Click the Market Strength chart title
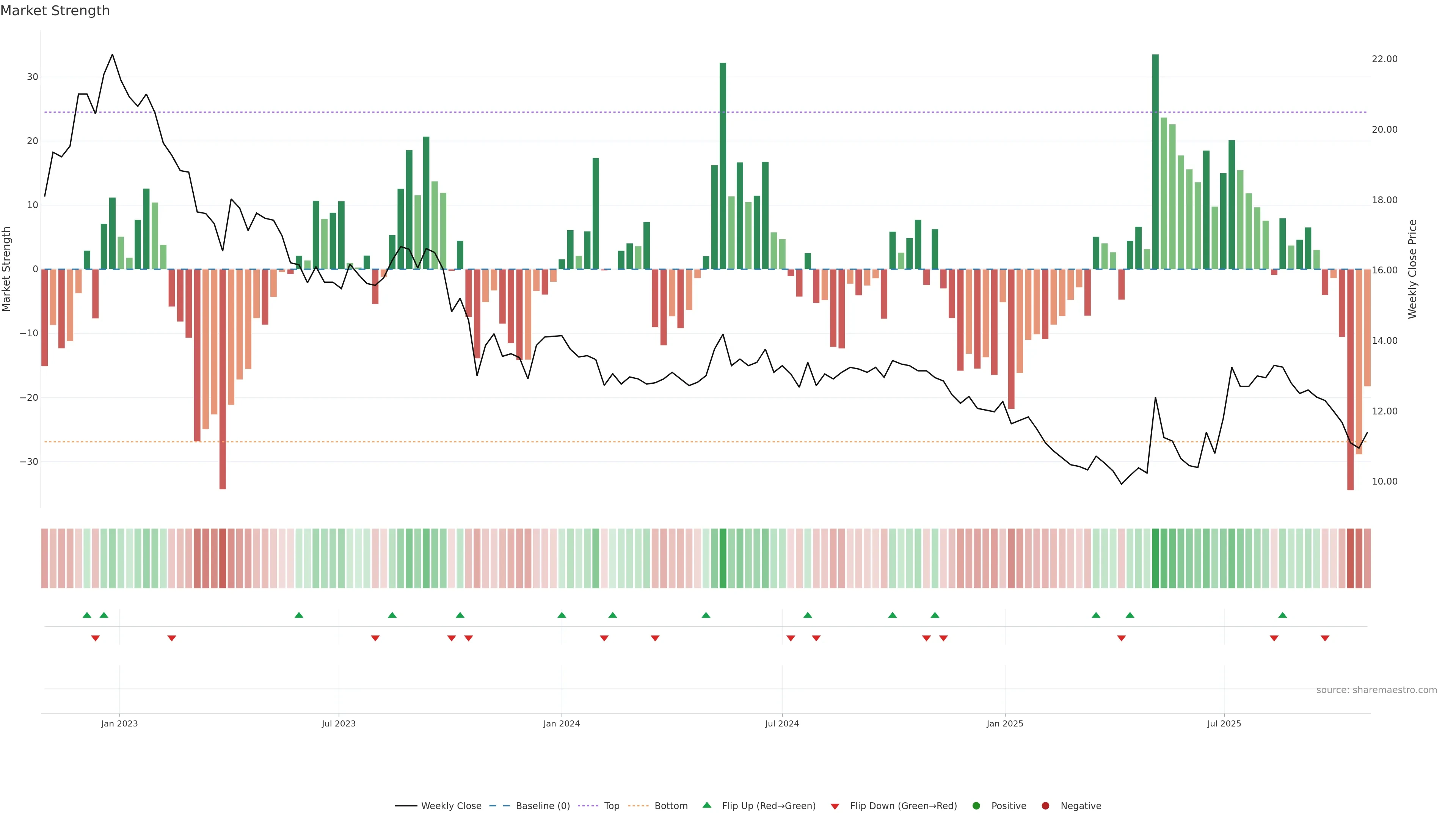 pyautogui.click(x=55, y=11)
